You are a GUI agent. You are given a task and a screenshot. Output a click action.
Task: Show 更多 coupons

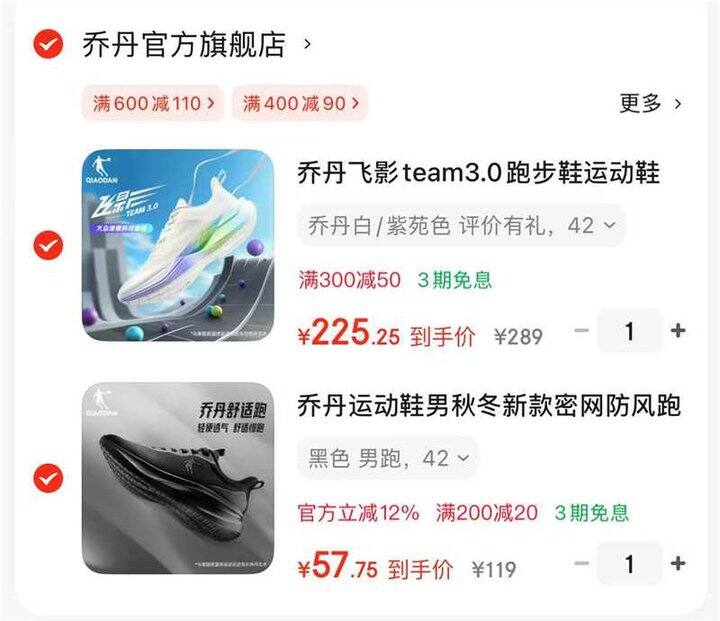(x=650, y=103)
